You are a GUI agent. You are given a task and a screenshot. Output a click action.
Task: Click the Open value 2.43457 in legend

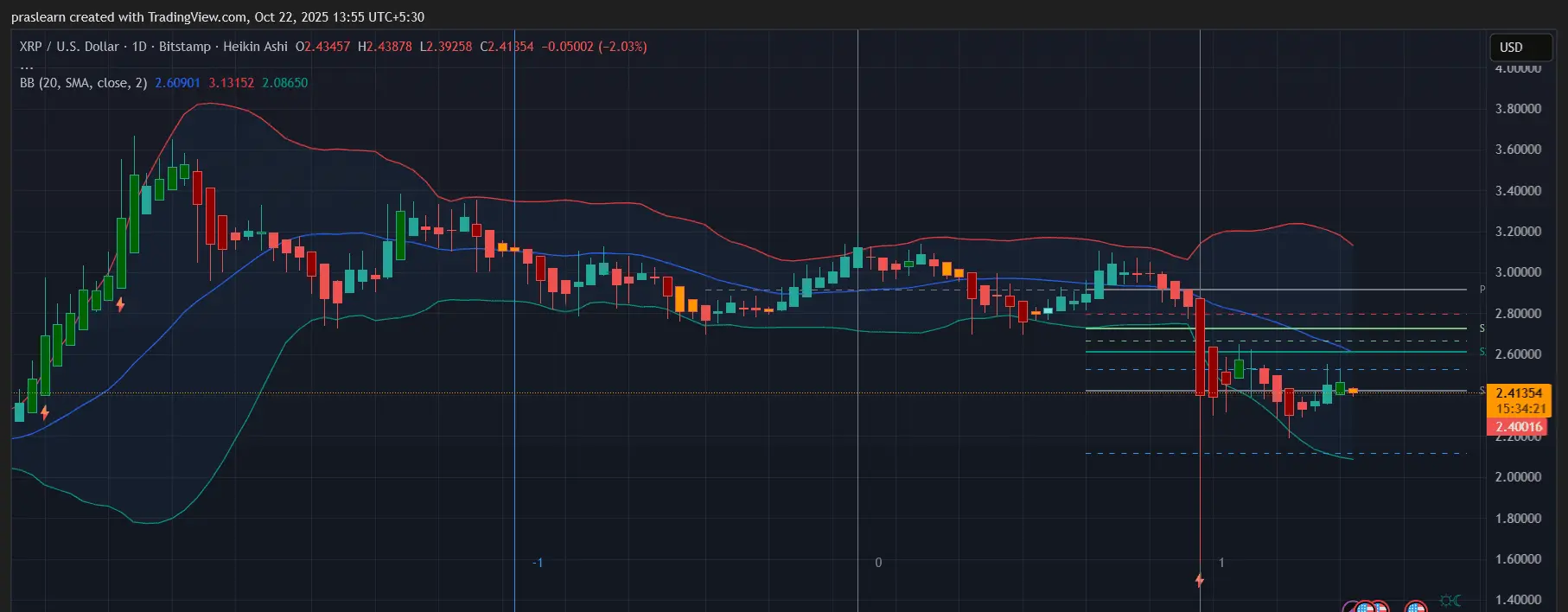[327, 47]
